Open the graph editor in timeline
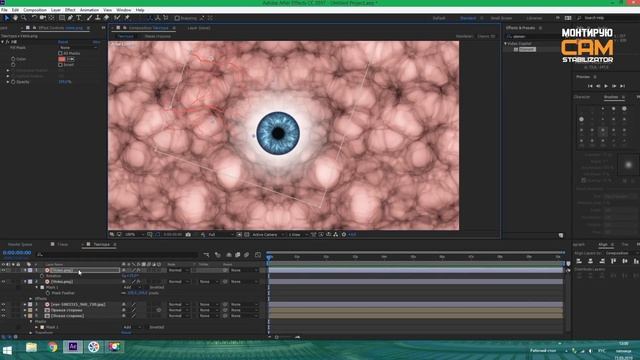 pos(258,255)
